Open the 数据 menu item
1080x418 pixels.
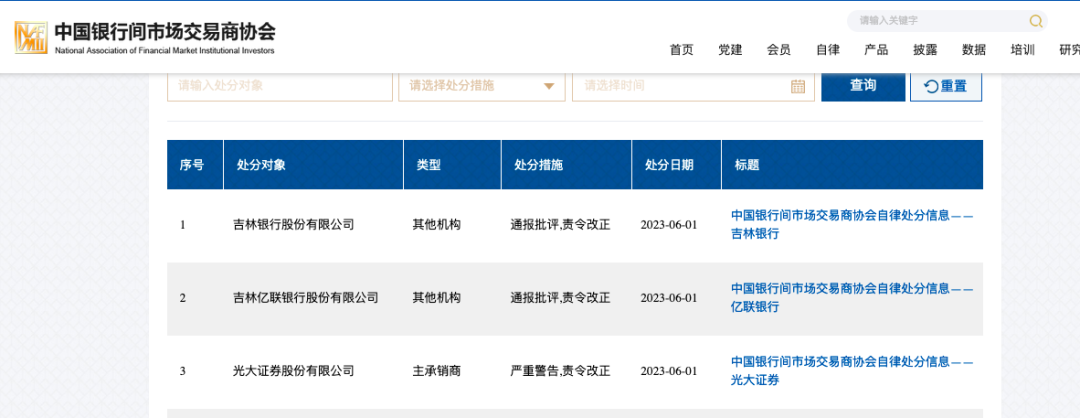click(x=974, y=50)
